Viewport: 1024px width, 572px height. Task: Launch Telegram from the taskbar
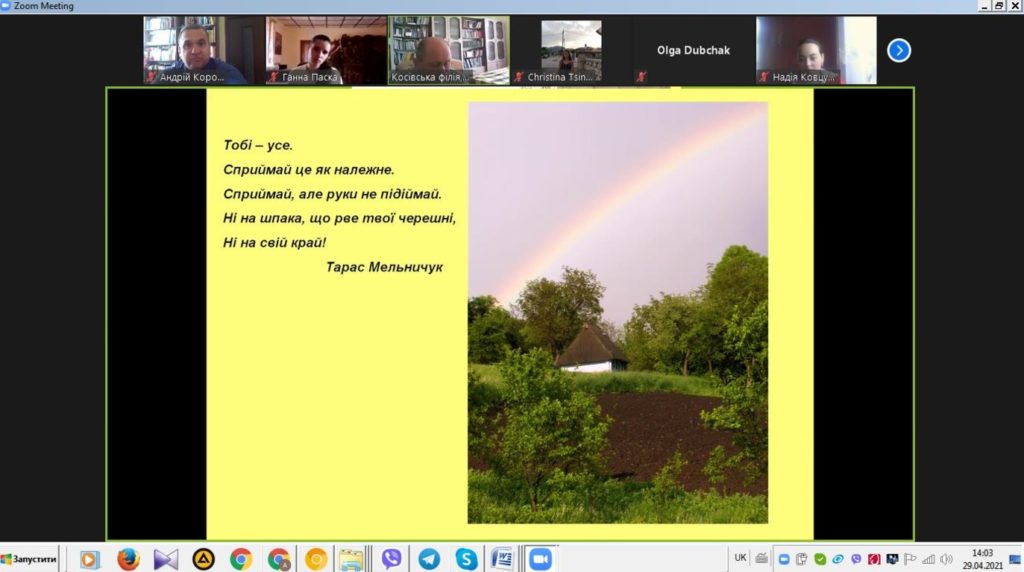tap(429, 559)
